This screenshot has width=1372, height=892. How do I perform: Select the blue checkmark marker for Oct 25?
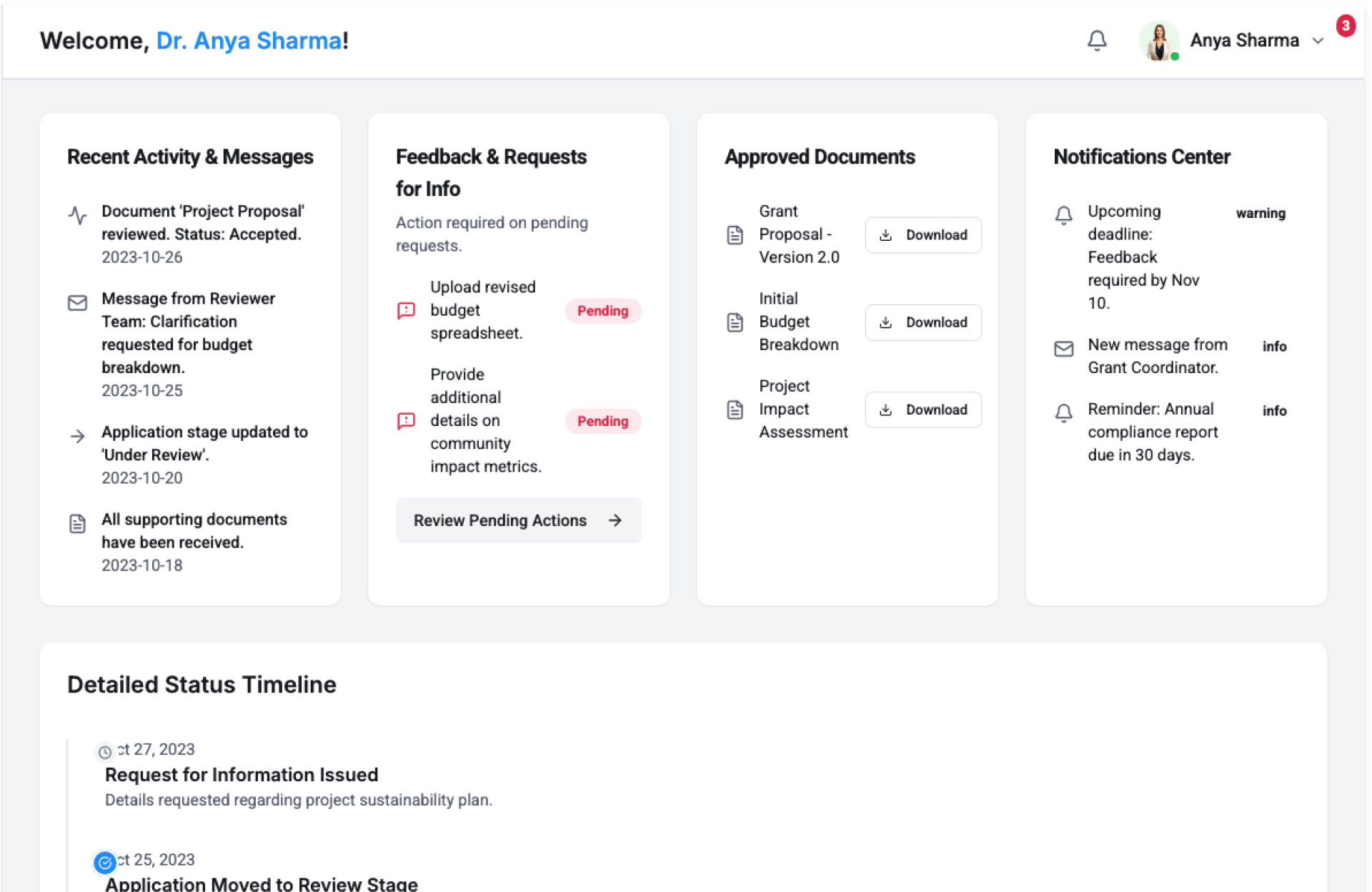(105, 863)
